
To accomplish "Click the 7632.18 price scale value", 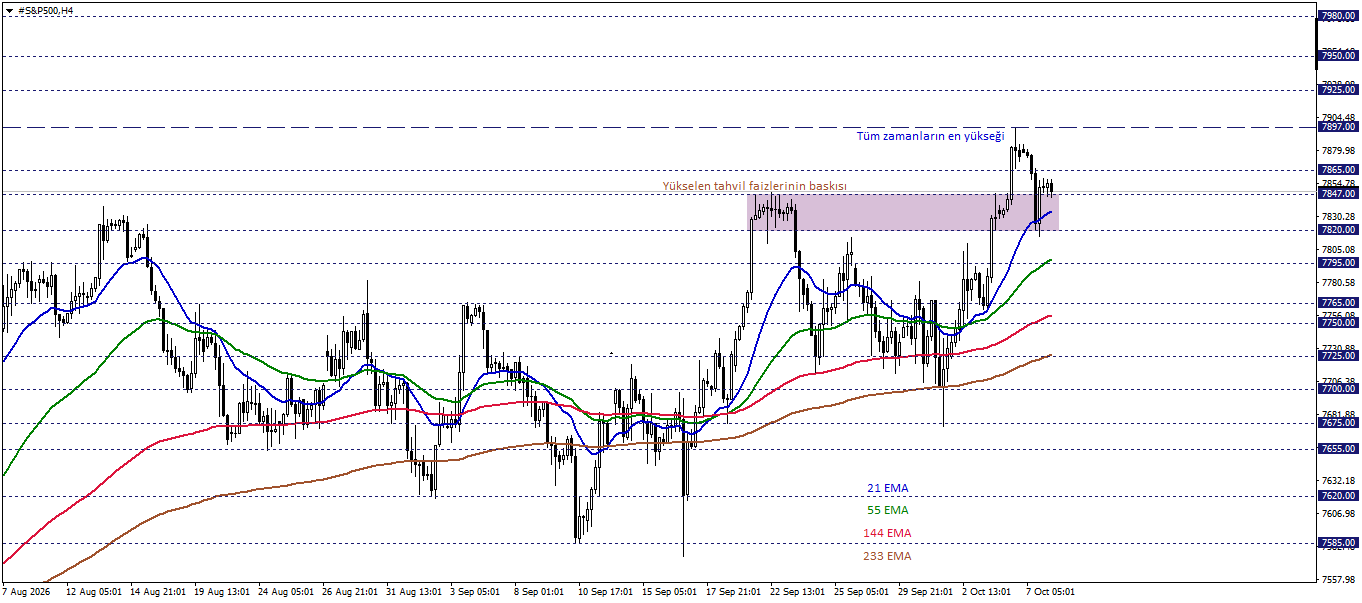I will [1338, 479].
